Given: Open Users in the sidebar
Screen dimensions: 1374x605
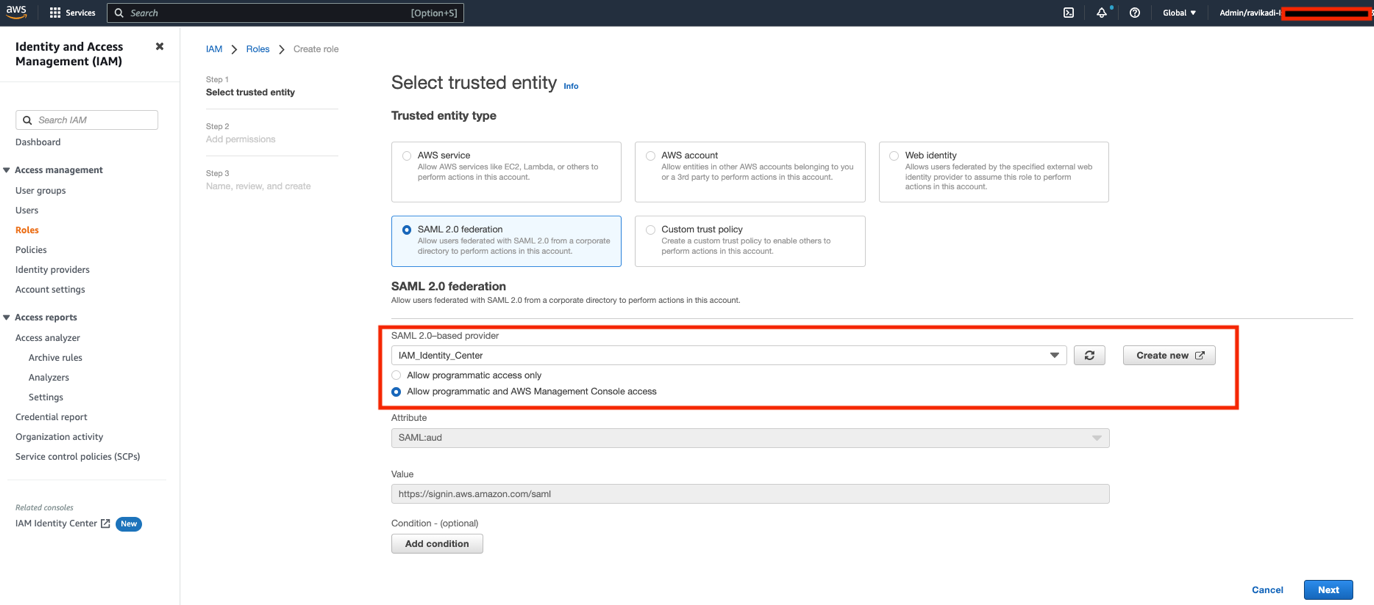Looking at the screenshot, I should pos(27,210).
